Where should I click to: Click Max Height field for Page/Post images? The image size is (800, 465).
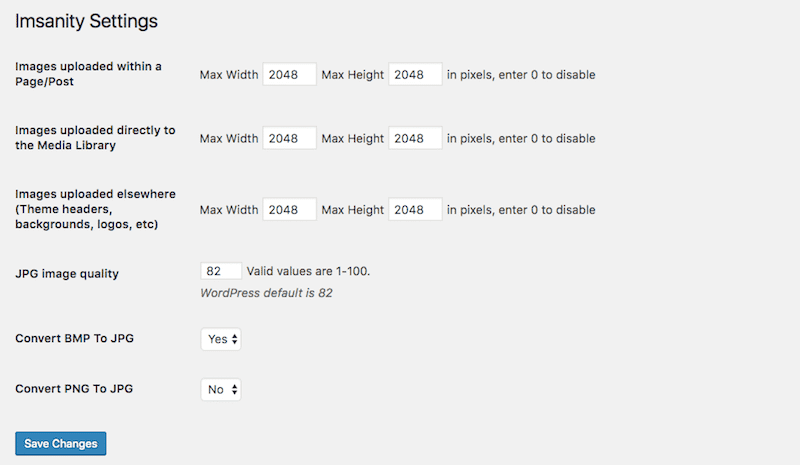coord(415,74)
